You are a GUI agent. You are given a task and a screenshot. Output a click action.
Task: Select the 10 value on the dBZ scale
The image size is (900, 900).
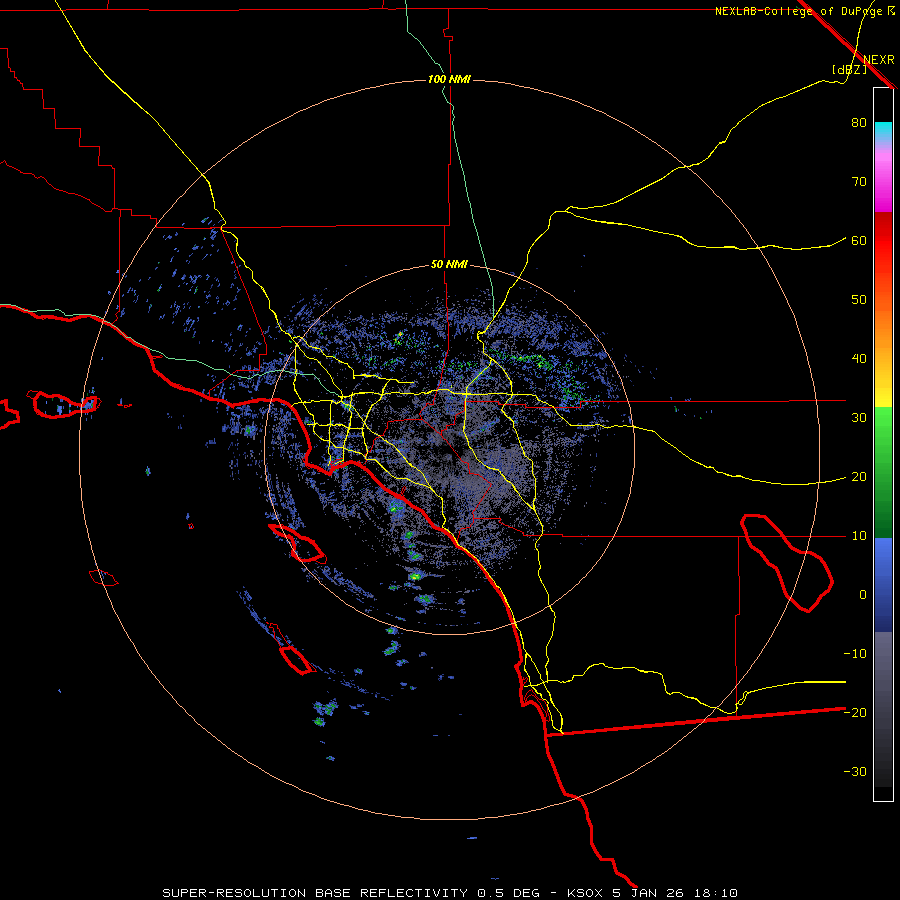(859, 536)
